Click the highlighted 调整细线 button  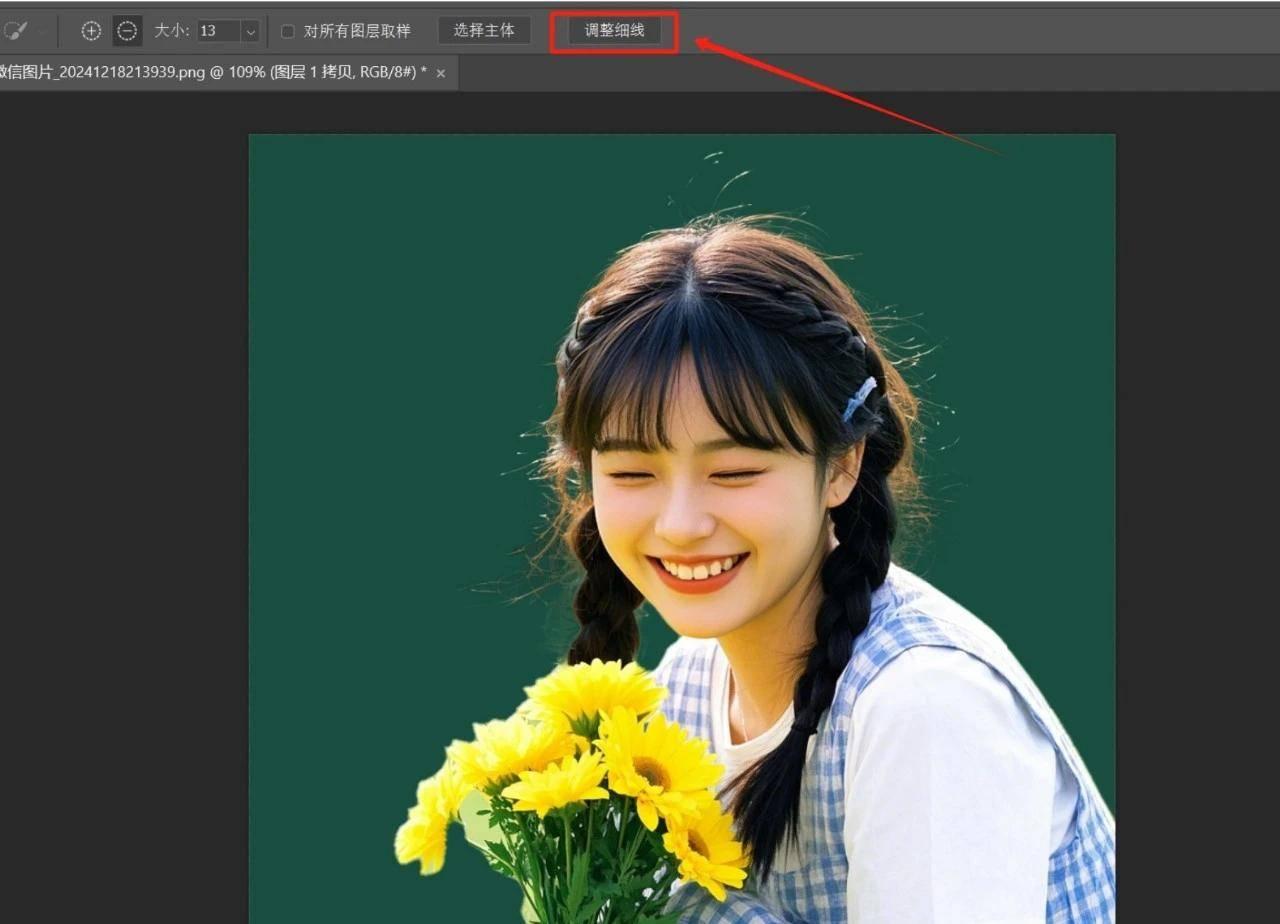coord(613,30)
